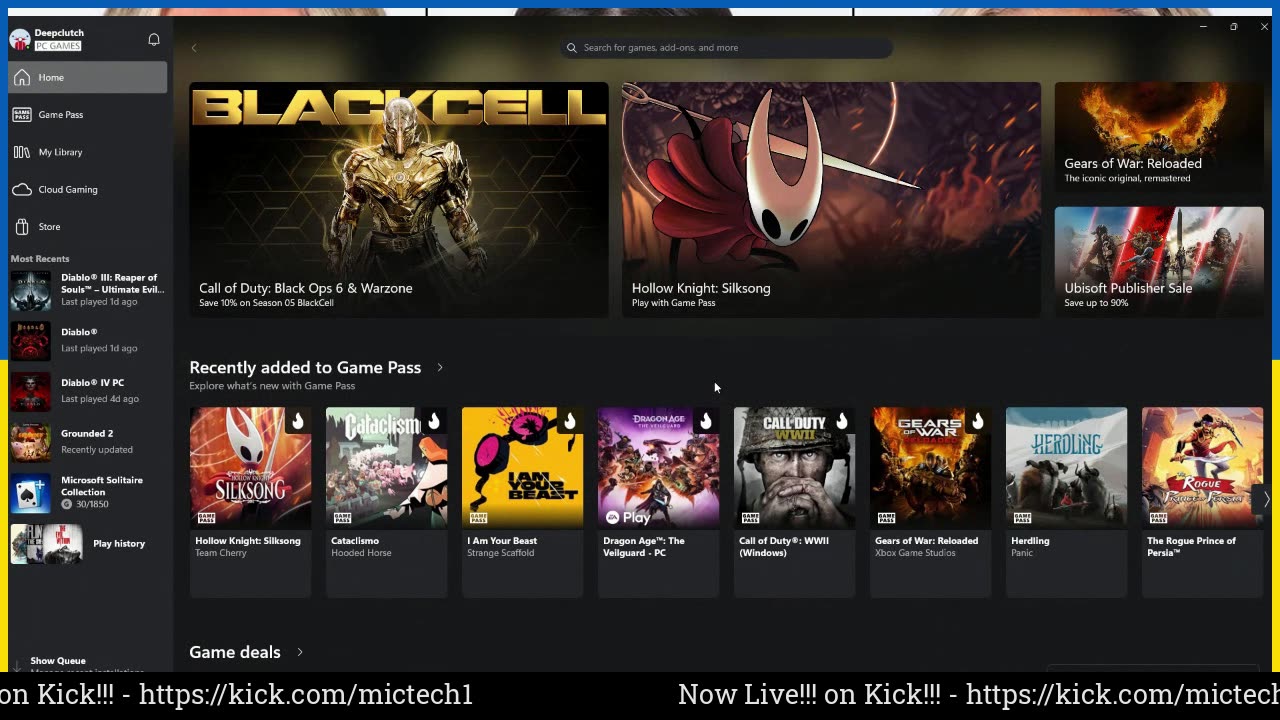Click Game Pass badge on Herdling card
Image resolution: width=1280 pixels, height=720 pixels.
point(1022,517)
